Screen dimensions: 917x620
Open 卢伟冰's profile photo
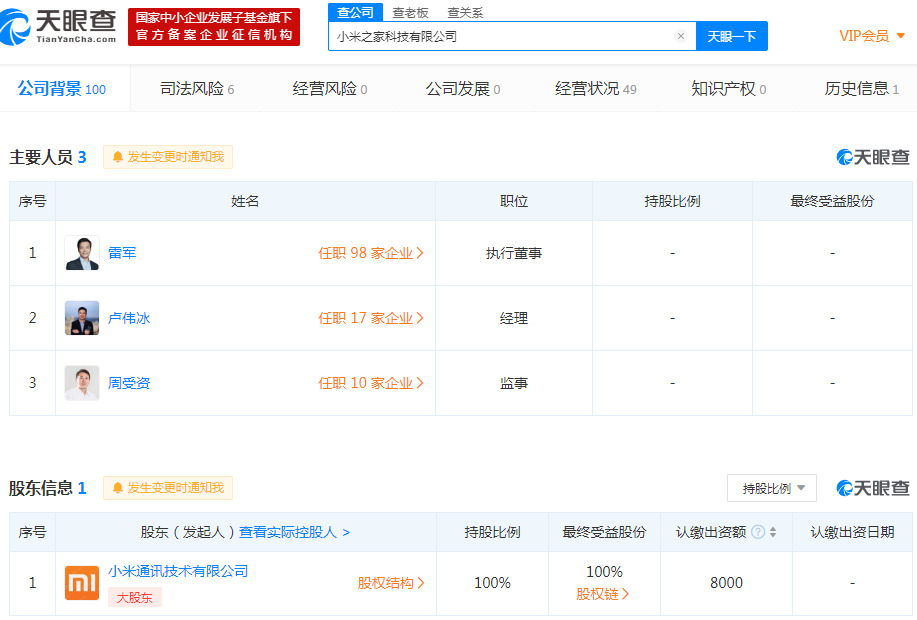tap(82, 318)
